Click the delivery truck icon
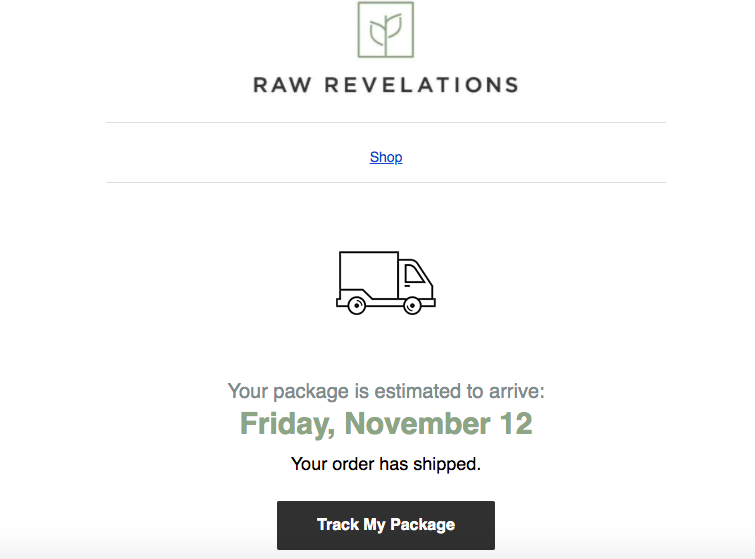Image resolution: width=755 pixels, height=559 pixels. pos(385,283)
